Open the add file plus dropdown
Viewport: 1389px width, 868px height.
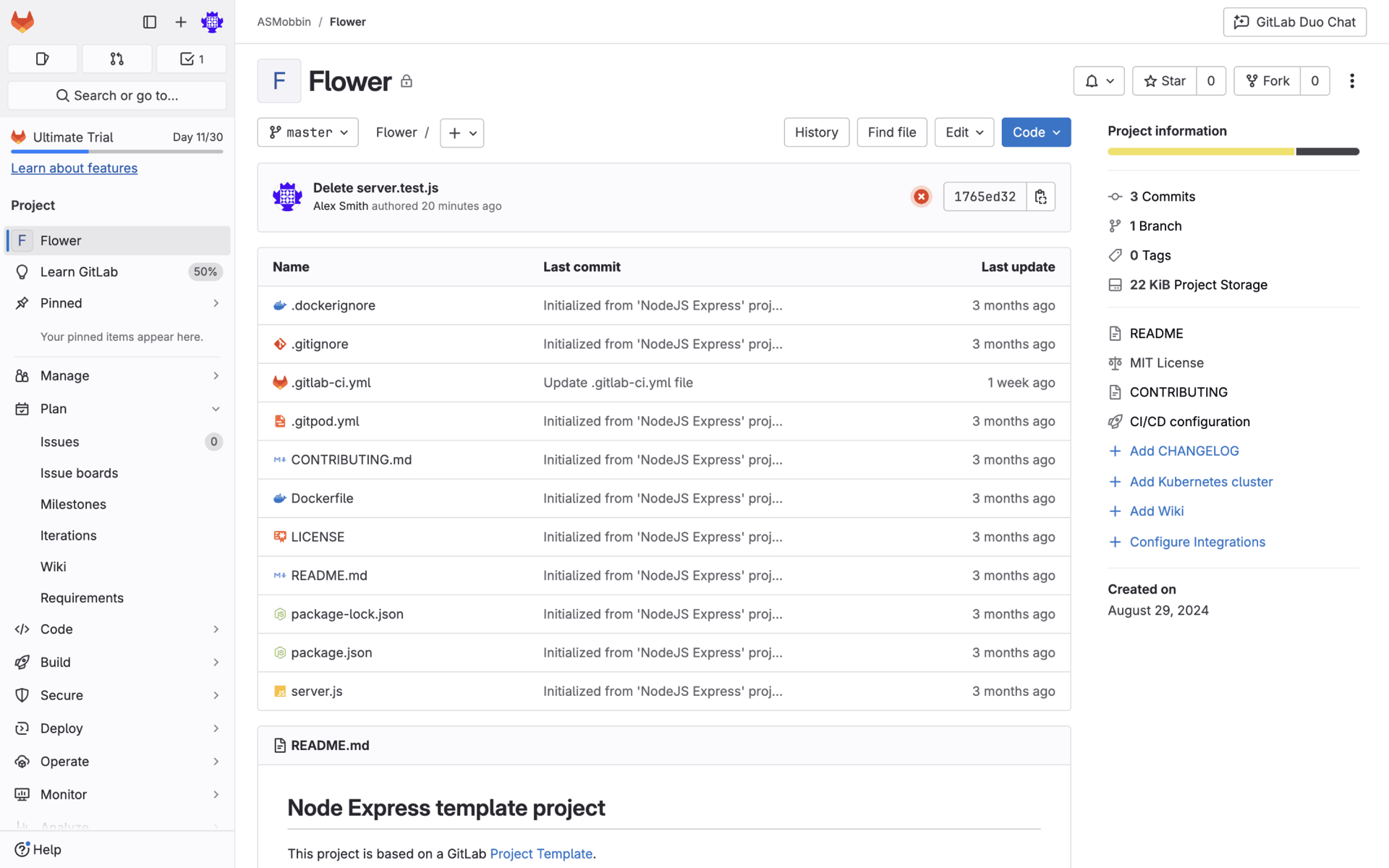(x=462, y=133)
